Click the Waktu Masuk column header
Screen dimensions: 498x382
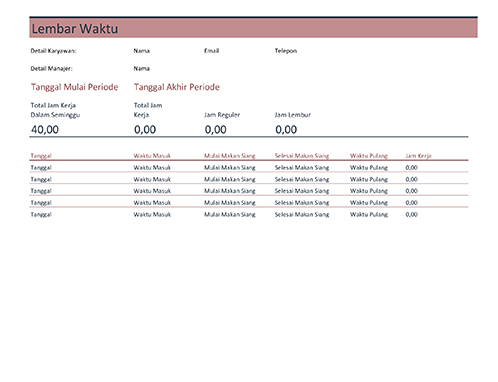(x=152, y=156)
